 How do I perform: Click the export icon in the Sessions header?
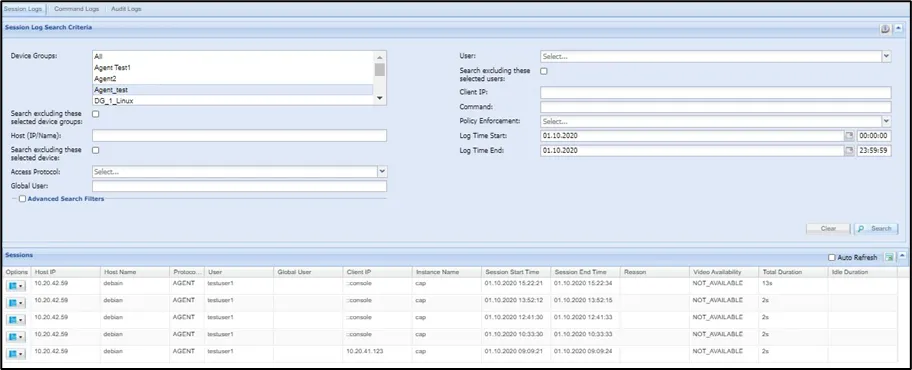(x=889, y=257)
